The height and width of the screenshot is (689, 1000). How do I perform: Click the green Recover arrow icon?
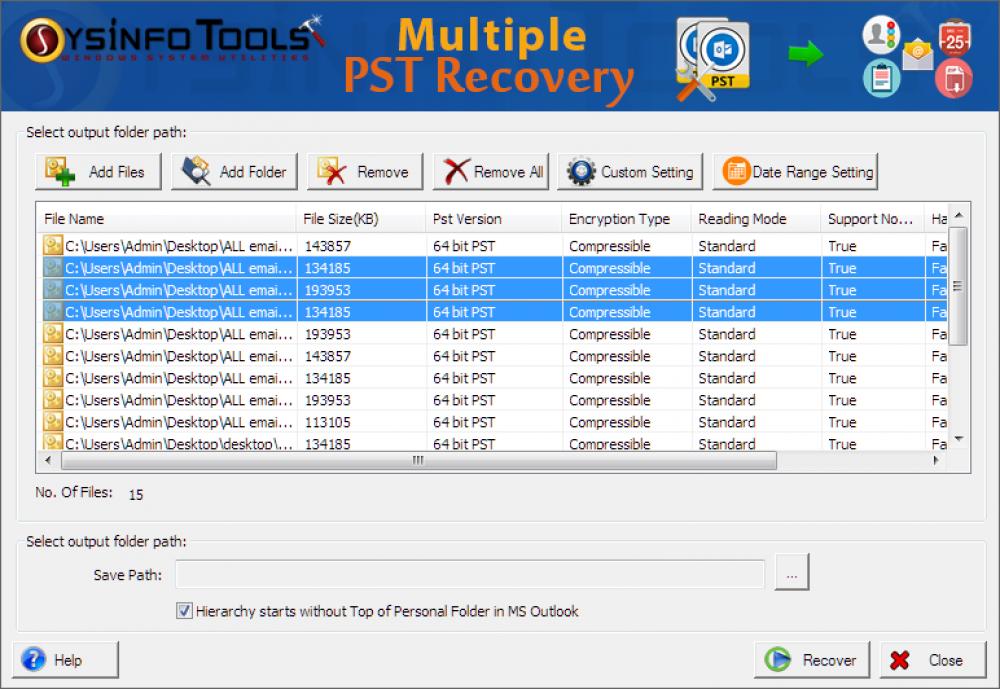(778, 660)
